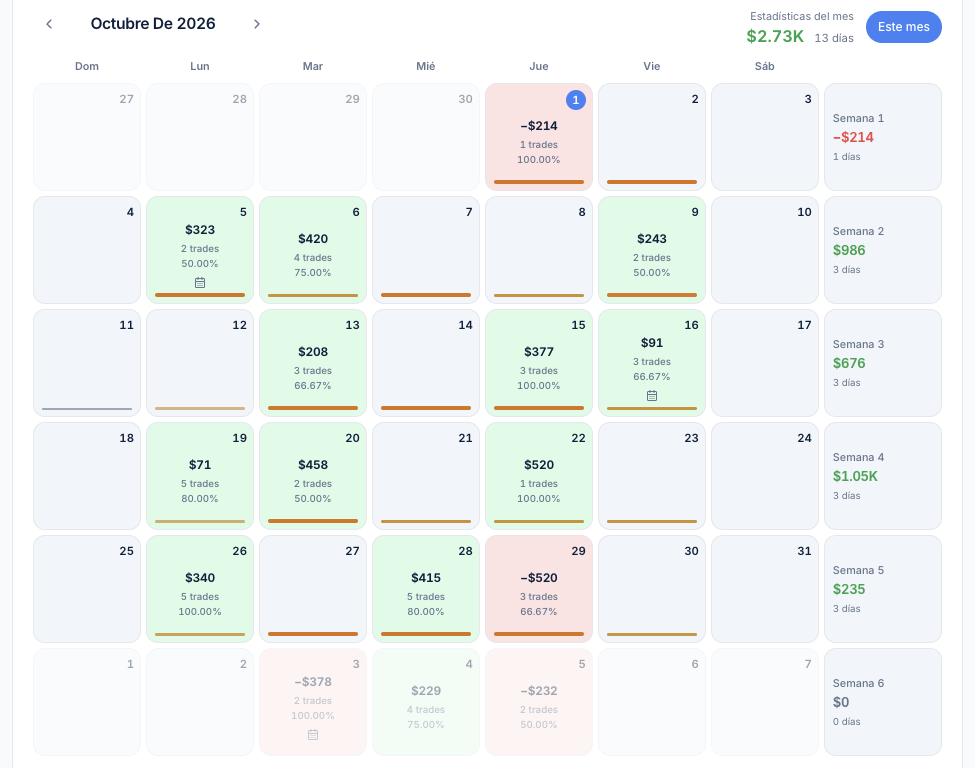This screenshot has width=975, height=768.
Task: Select empty day October 14
Action: pyautogui.click(x=426, y=363)
